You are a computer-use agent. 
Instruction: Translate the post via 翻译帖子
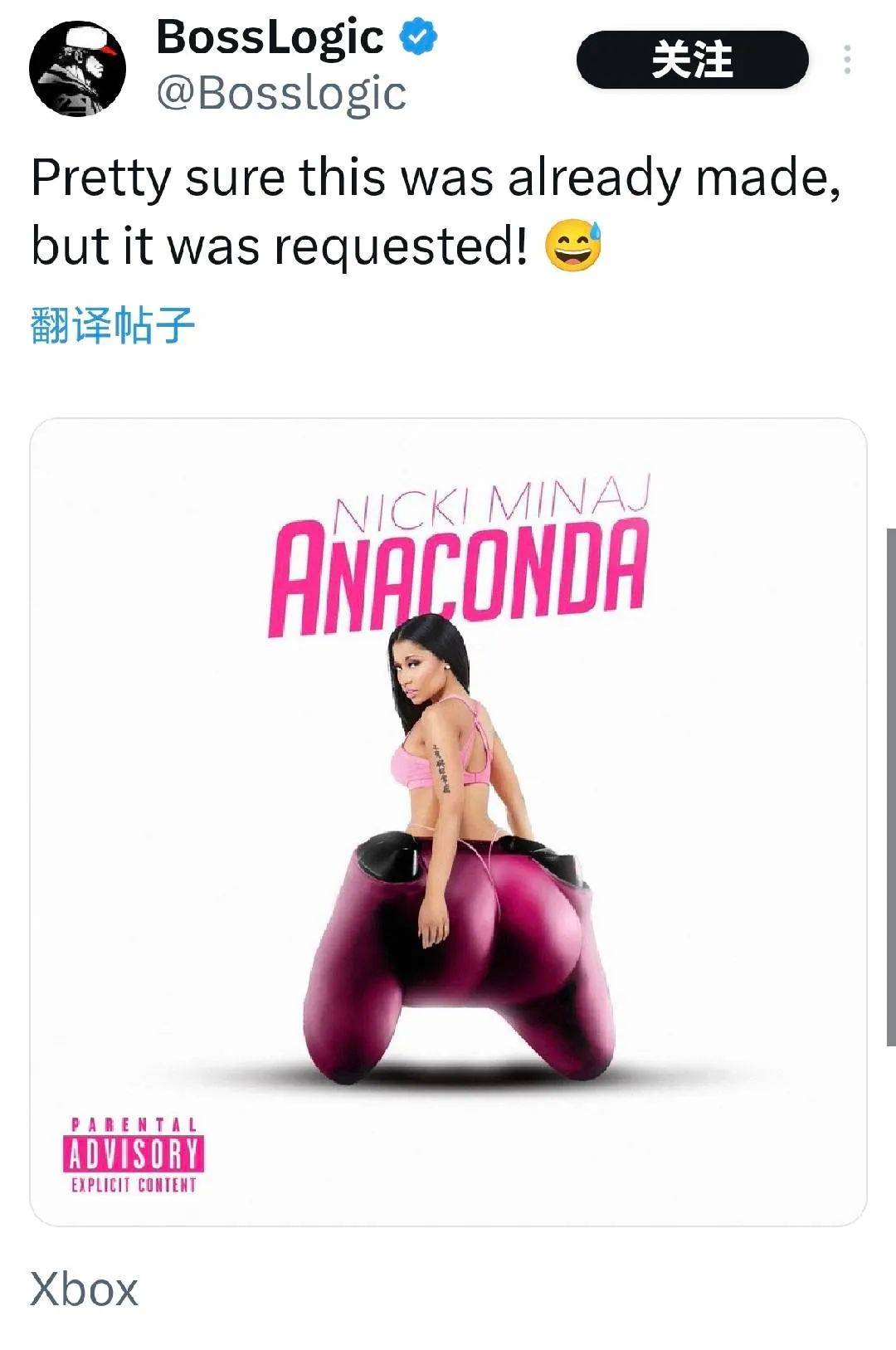(113, 324)
